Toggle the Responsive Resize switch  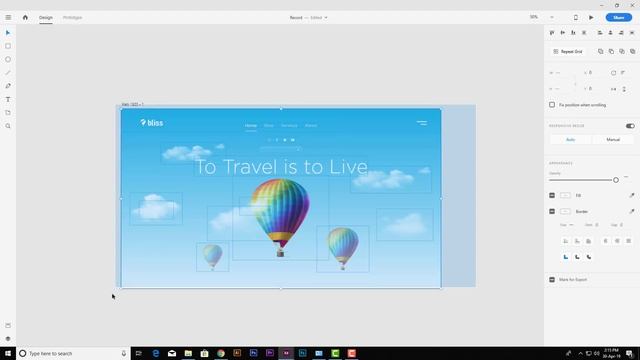tap(630, 126)
